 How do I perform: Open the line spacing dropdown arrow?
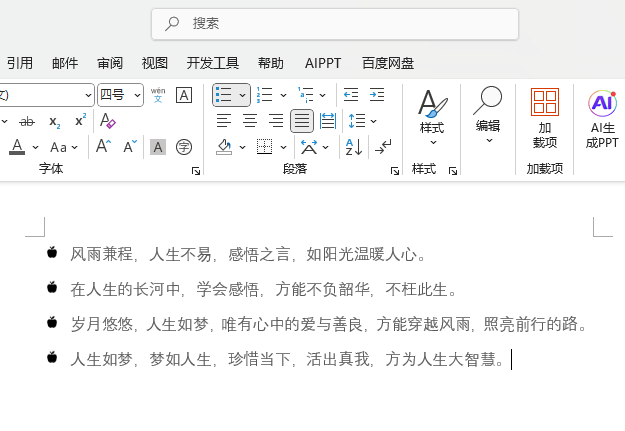[373, 121]
